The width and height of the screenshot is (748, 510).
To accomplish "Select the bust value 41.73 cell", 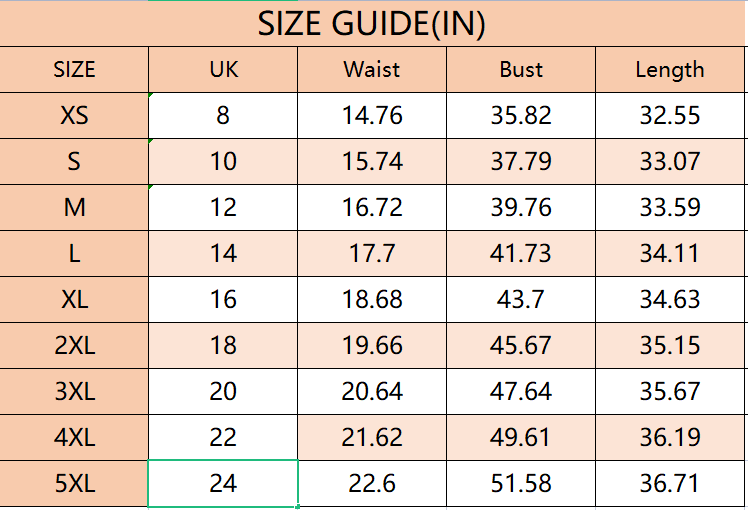I will [x=521, y=253].
